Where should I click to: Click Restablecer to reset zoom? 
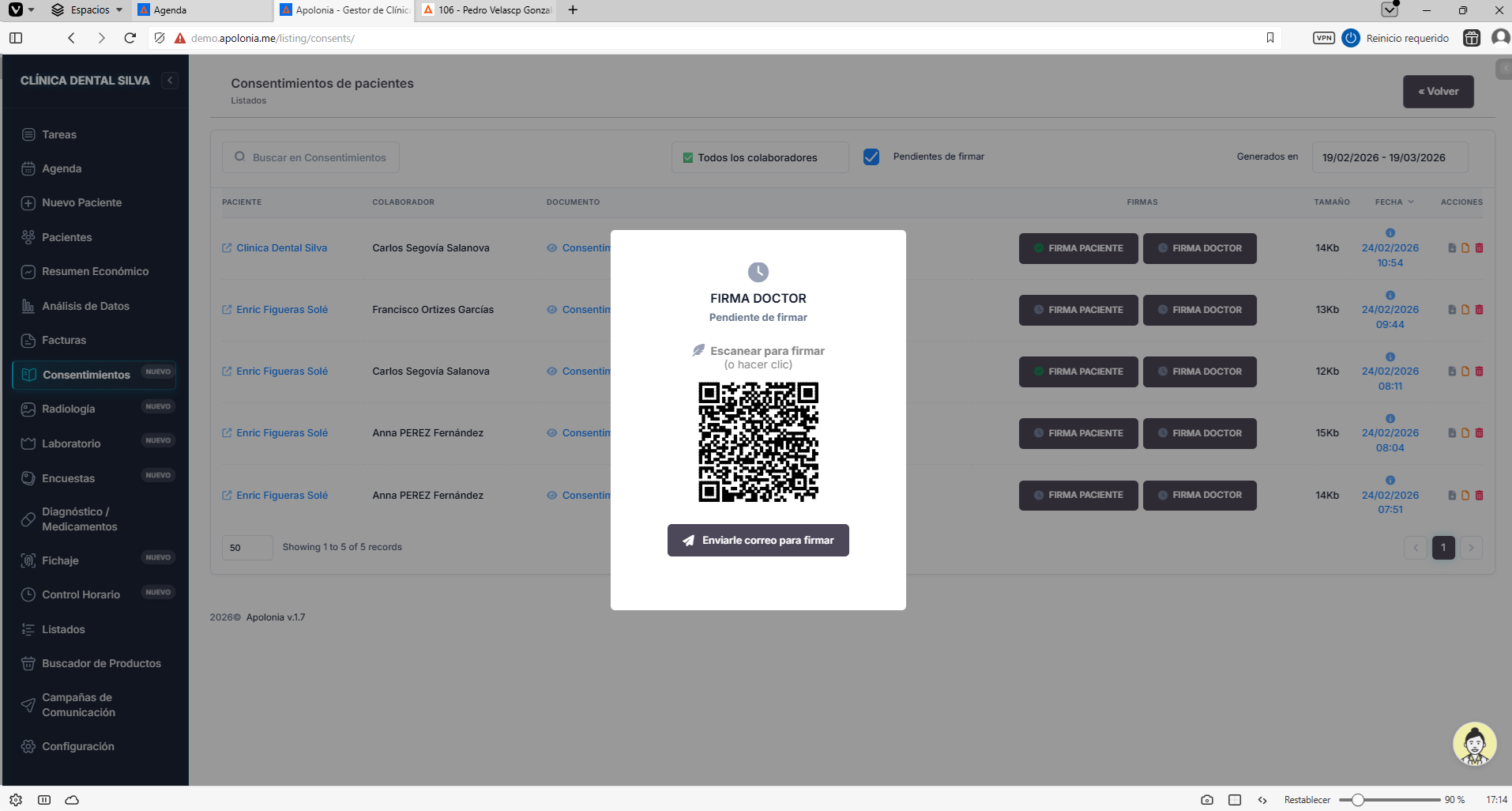pos(1307,800)
